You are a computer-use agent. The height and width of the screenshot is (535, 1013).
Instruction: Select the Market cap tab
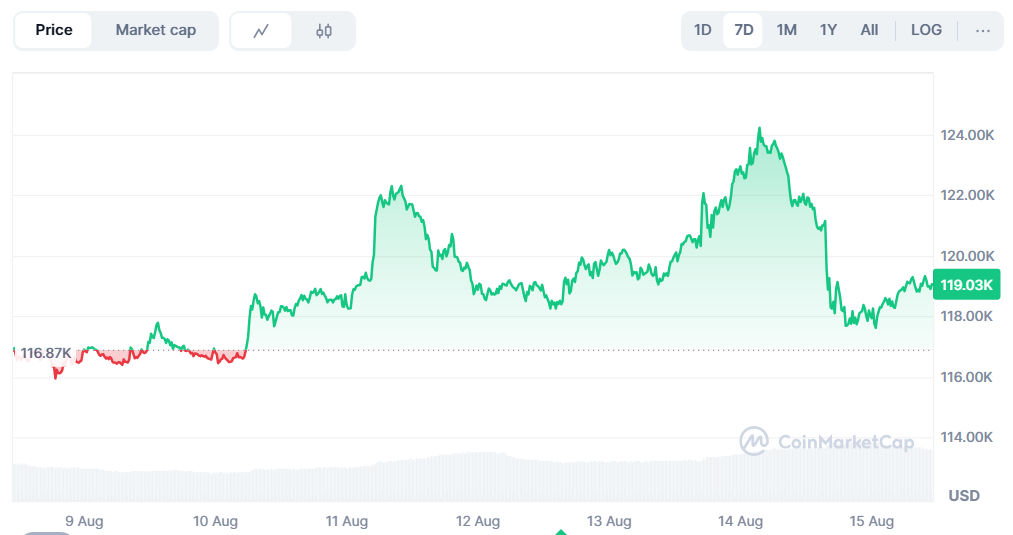click(x=155, y=30)
